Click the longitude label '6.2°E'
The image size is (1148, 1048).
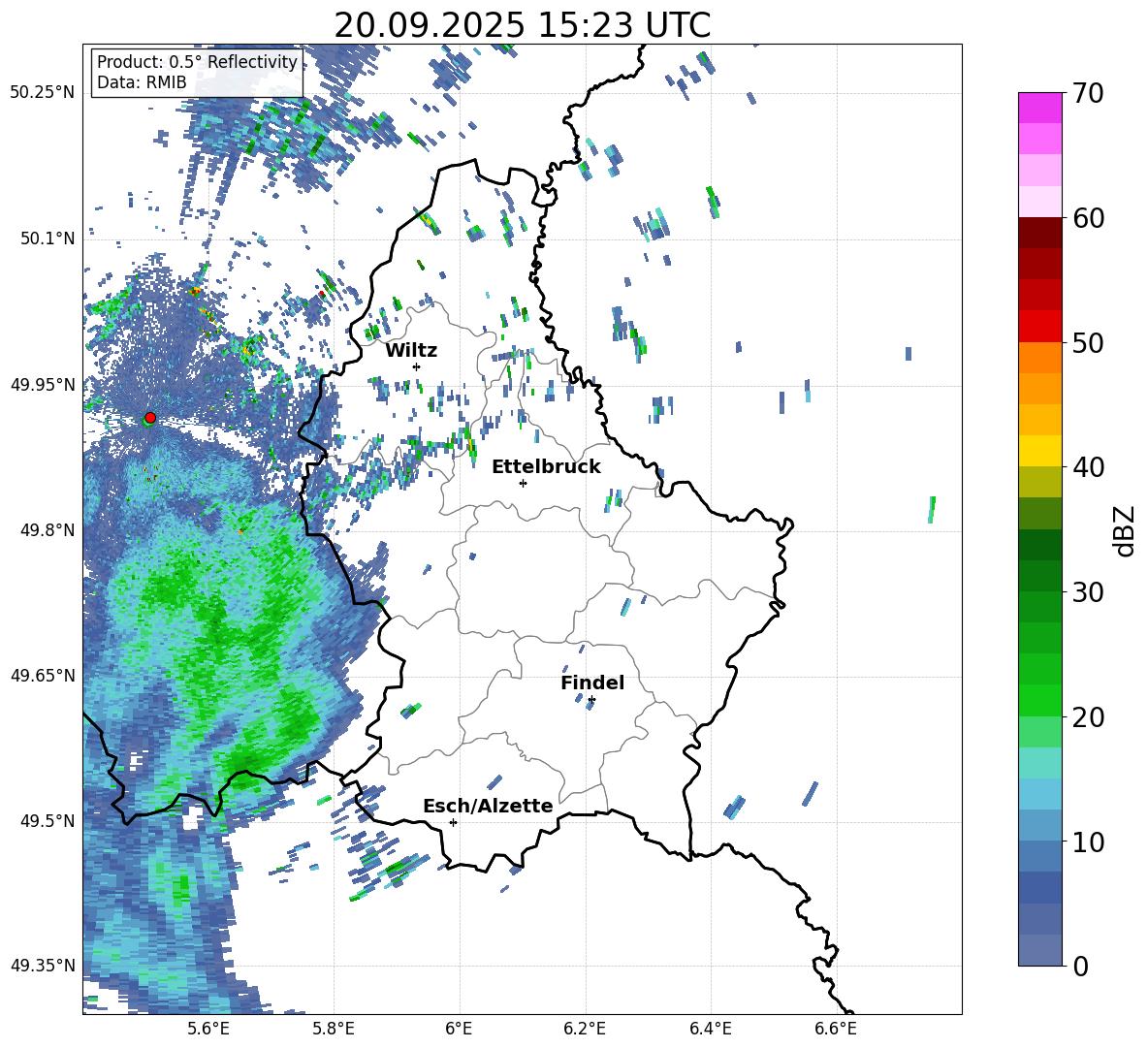[x=585, y=1029]
